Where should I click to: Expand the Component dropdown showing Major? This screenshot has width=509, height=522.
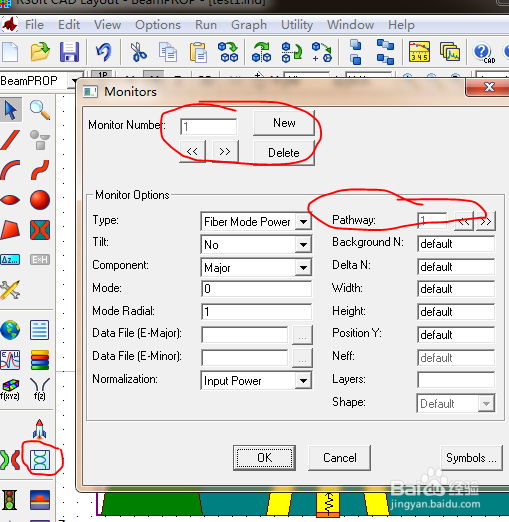tap(303, 267)
